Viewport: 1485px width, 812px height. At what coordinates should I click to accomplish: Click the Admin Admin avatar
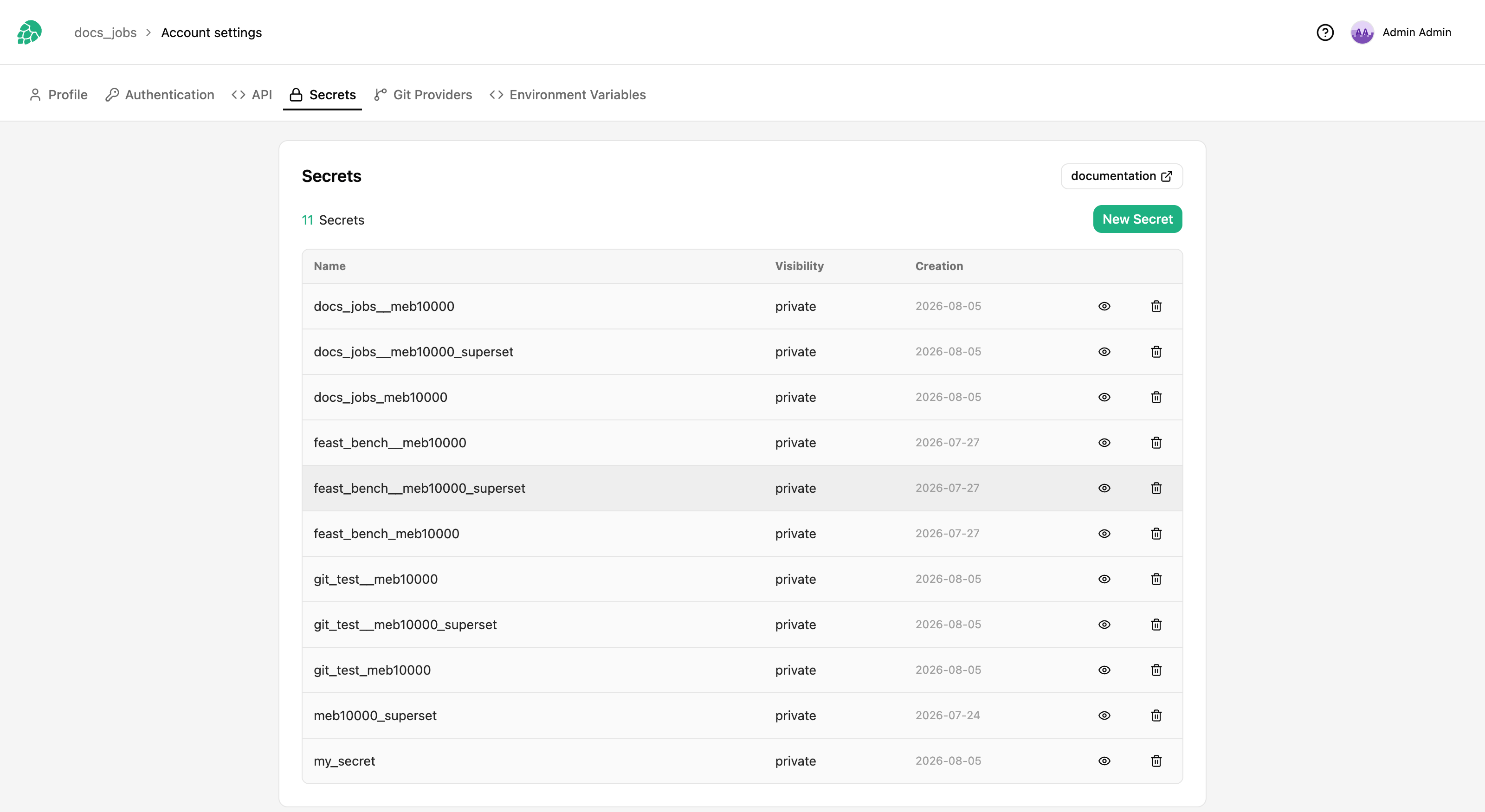click(1362, 32)
